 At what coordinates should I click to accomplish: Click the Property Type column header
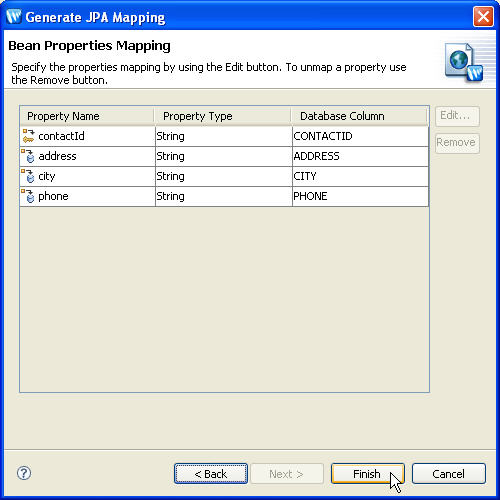(x=223, y=116)
